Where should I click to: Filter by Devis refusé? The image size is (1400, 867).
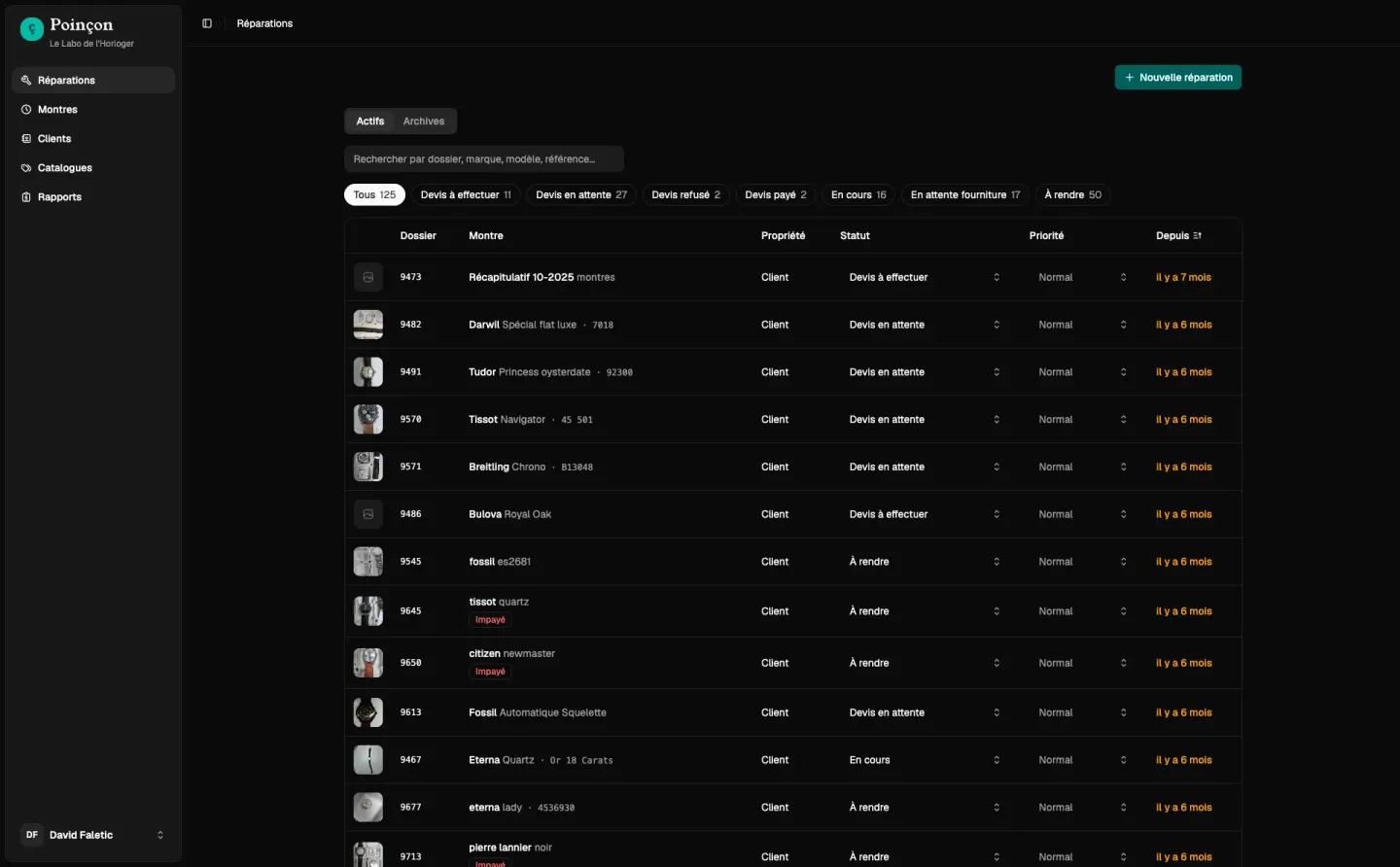pyautogui.click(x=686, y=194)
